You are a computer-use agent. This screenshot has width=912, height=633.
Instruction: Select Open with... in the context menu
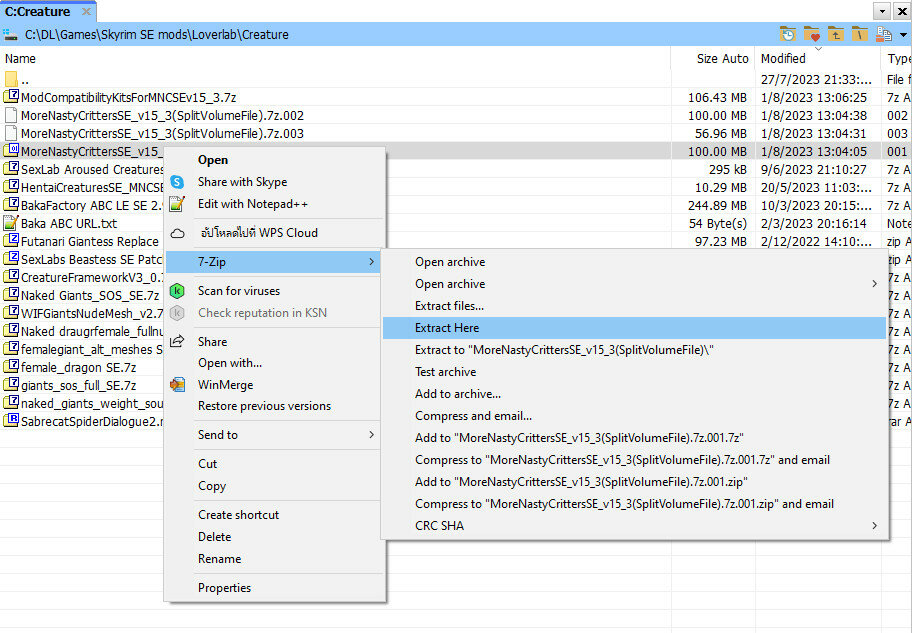273,363
